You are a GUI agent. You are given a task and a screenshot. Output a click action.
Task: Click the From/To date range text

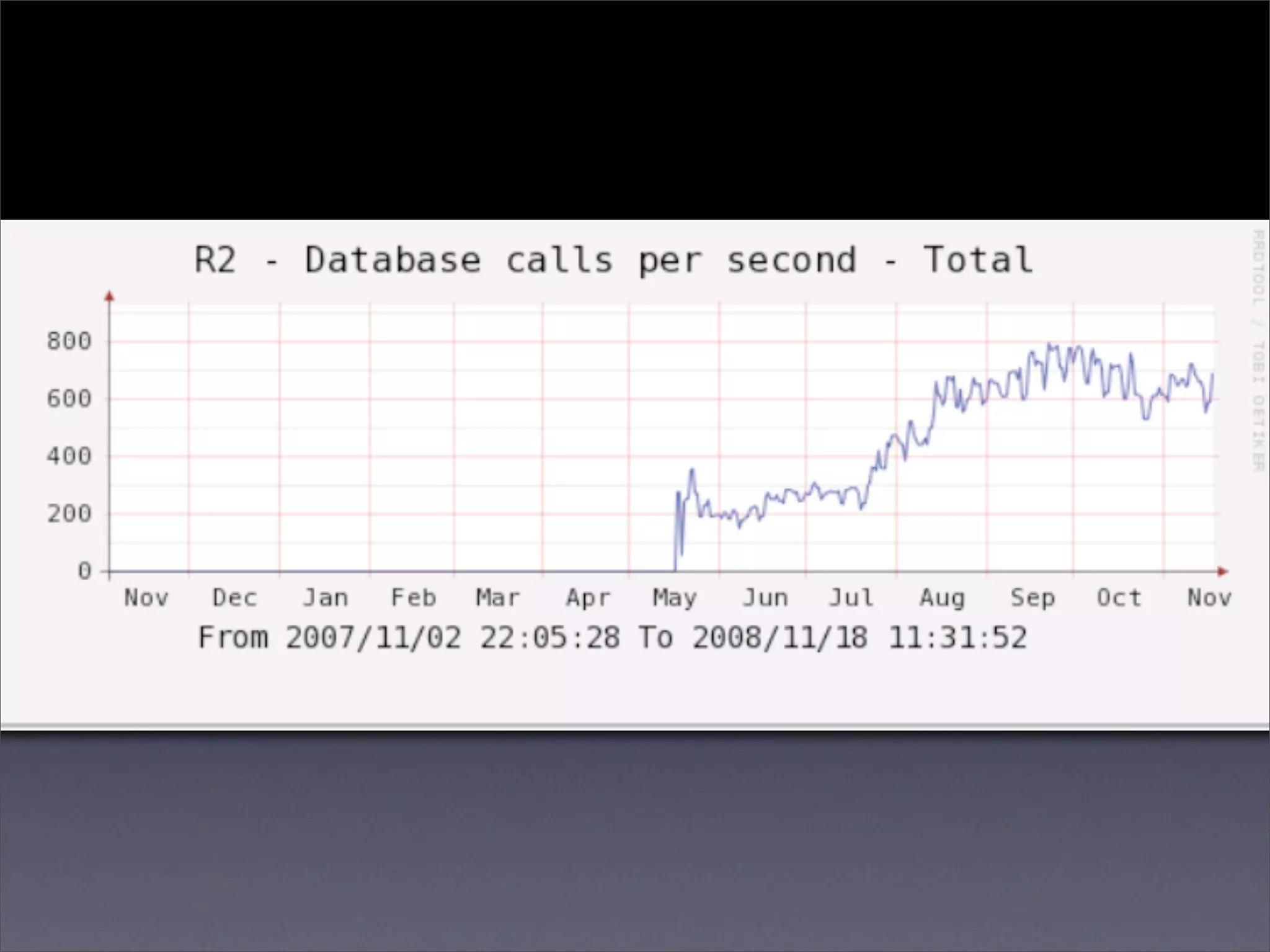pos(613,638)
